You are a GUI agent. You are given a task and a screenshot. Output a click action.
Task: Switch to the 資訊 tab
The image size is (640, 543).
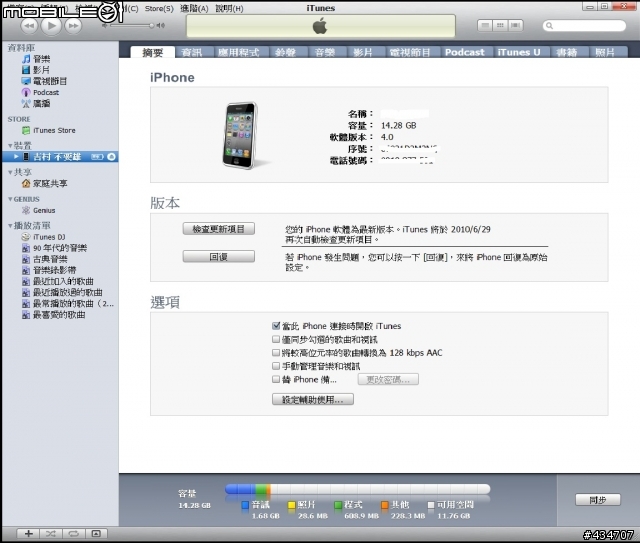[192, 52]
